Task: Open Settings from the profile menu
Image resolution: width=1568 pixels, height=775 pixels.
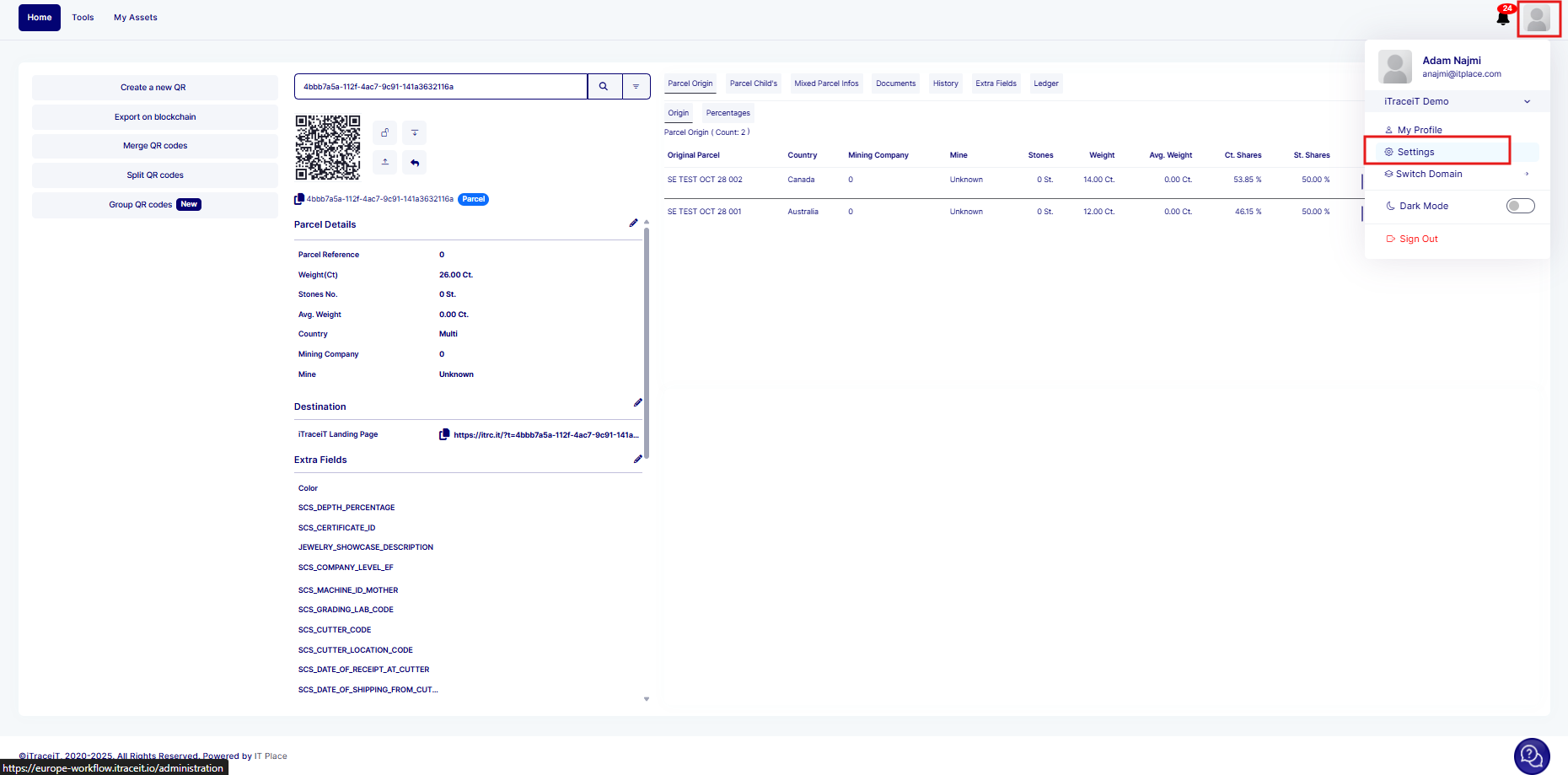Action: pyautogui.click(x=1415, y=152)
